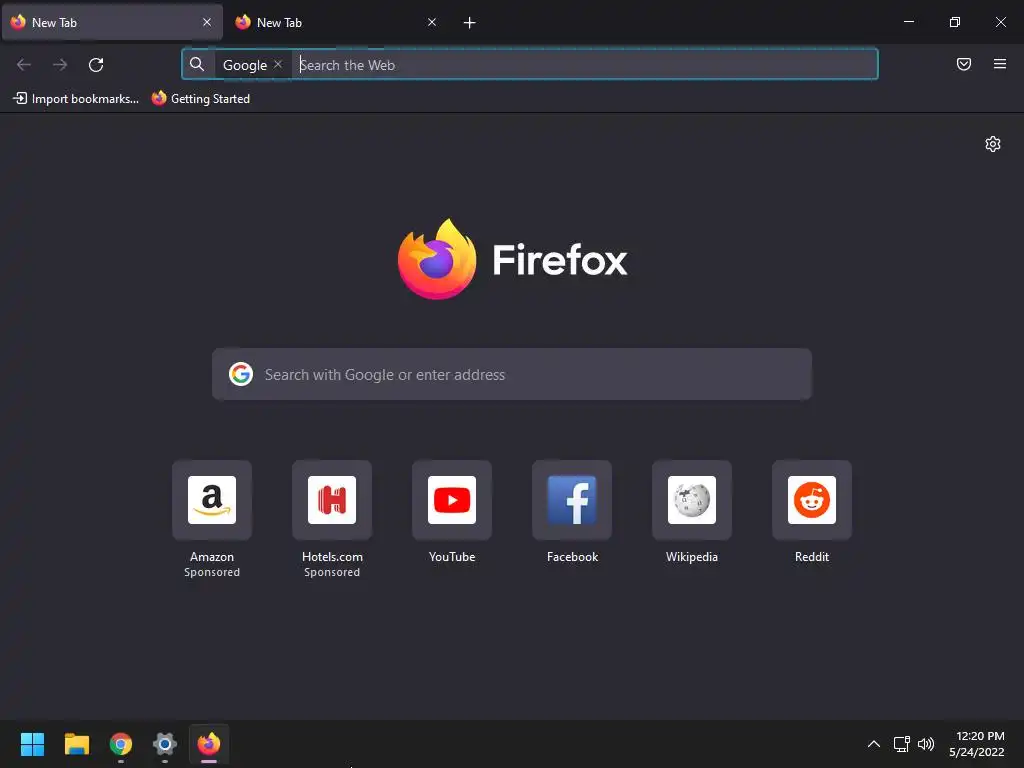
Task: Remove the Google search engine chip
Action: point(278,64)
